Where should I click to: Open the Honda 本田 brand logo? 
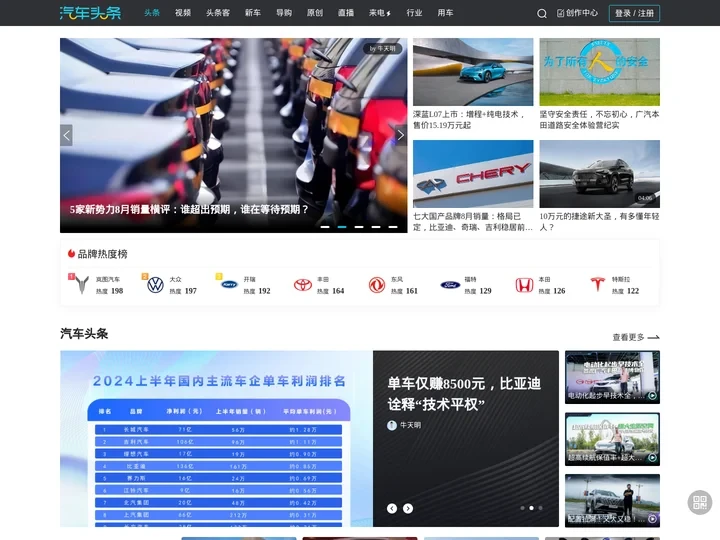(x=524, y=285)
